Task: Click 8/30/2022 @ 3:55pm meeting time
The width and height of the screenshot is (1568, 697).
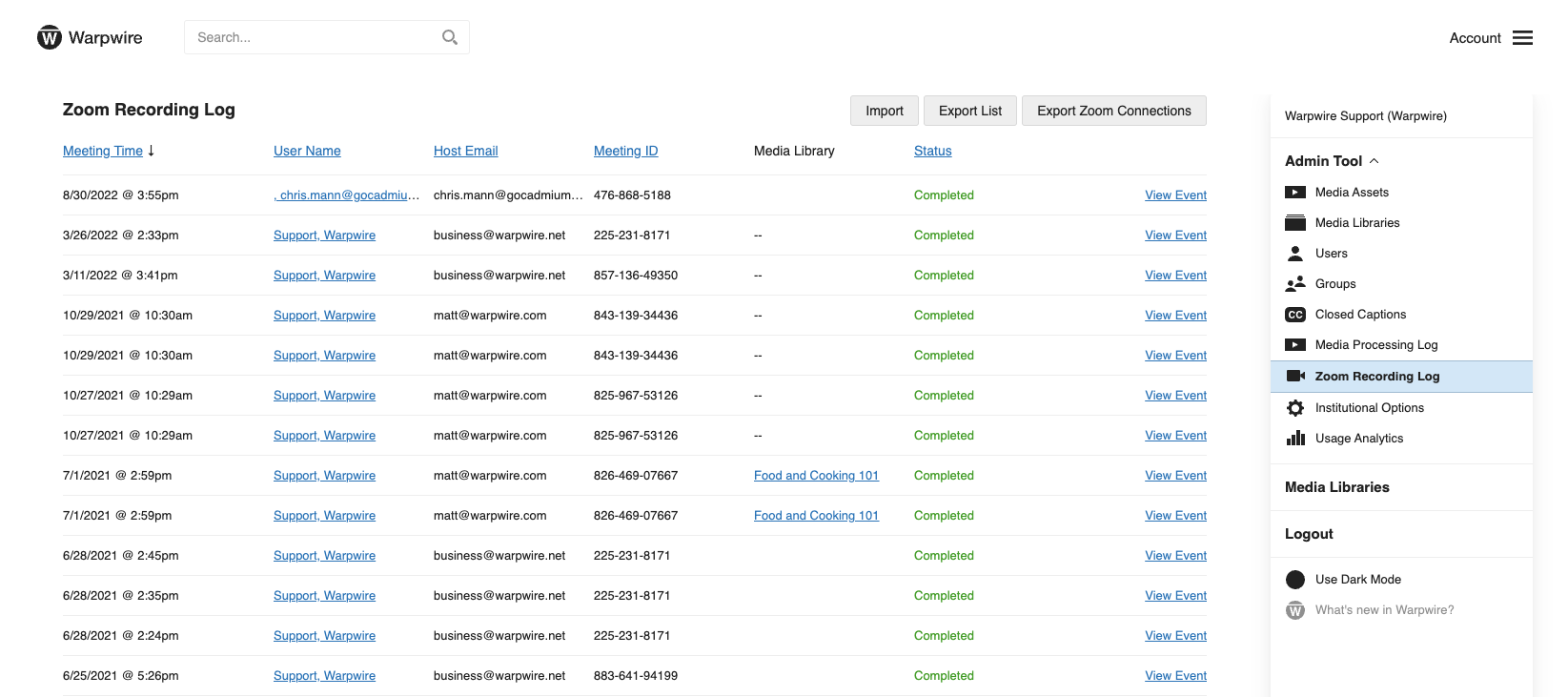Action: [x=121, y=195]
